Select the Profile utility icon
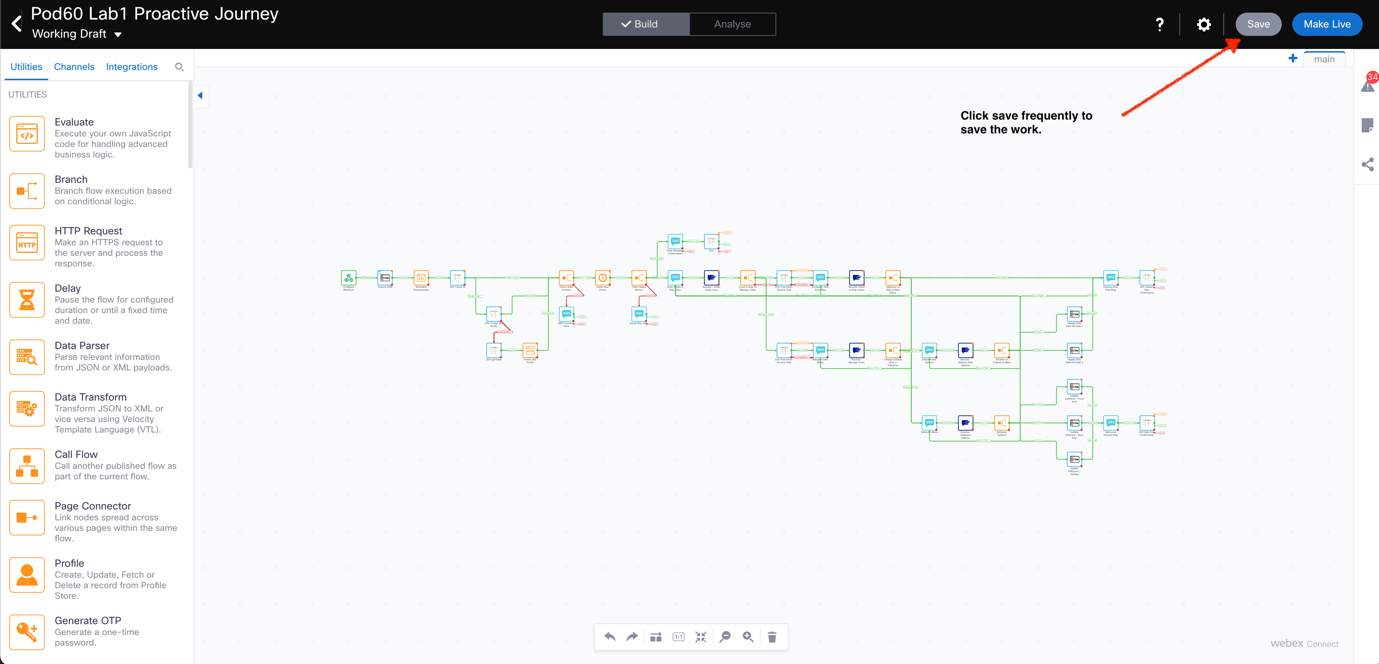 tap(27, 575)
